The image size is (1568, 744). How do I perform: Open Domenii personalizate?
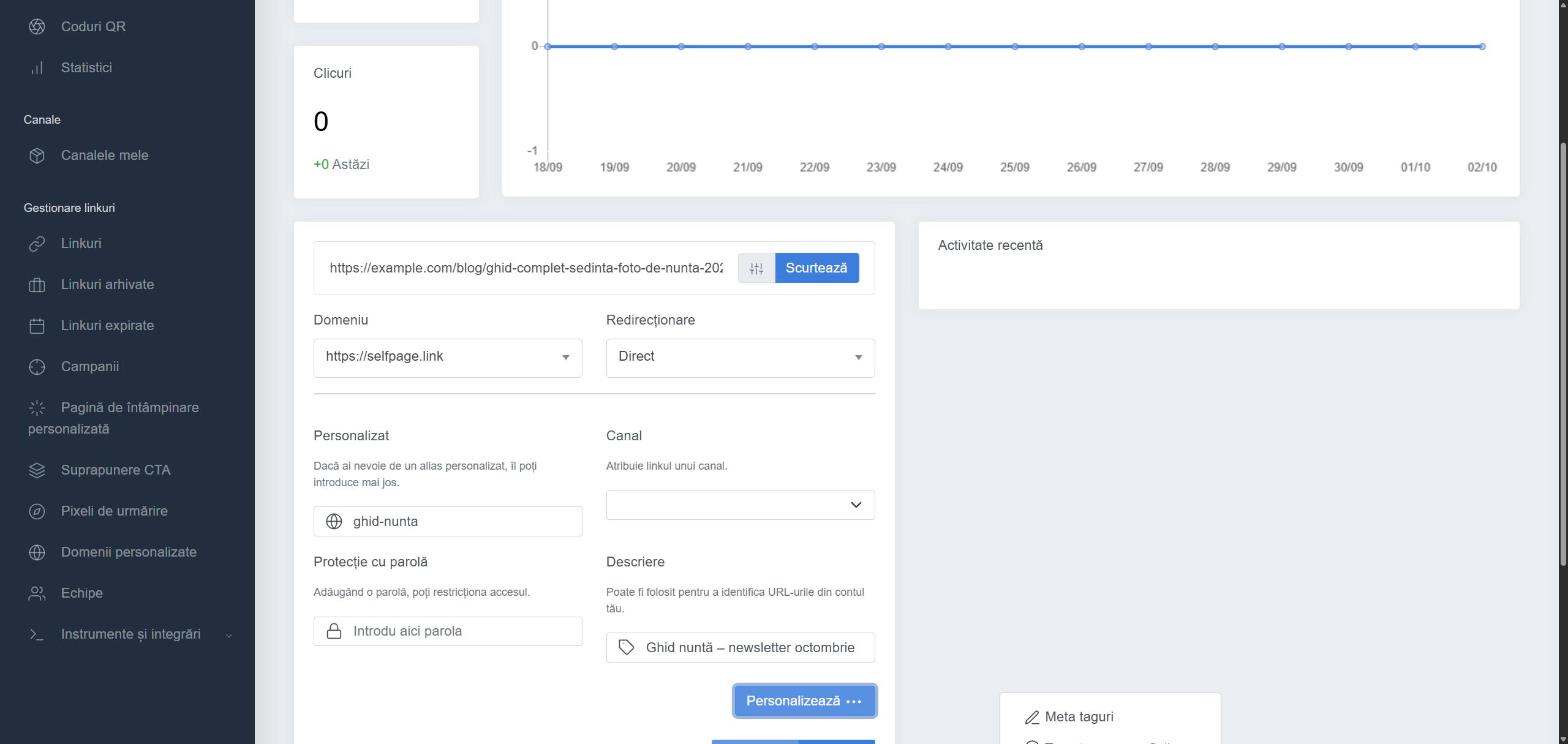coord(128,552)
